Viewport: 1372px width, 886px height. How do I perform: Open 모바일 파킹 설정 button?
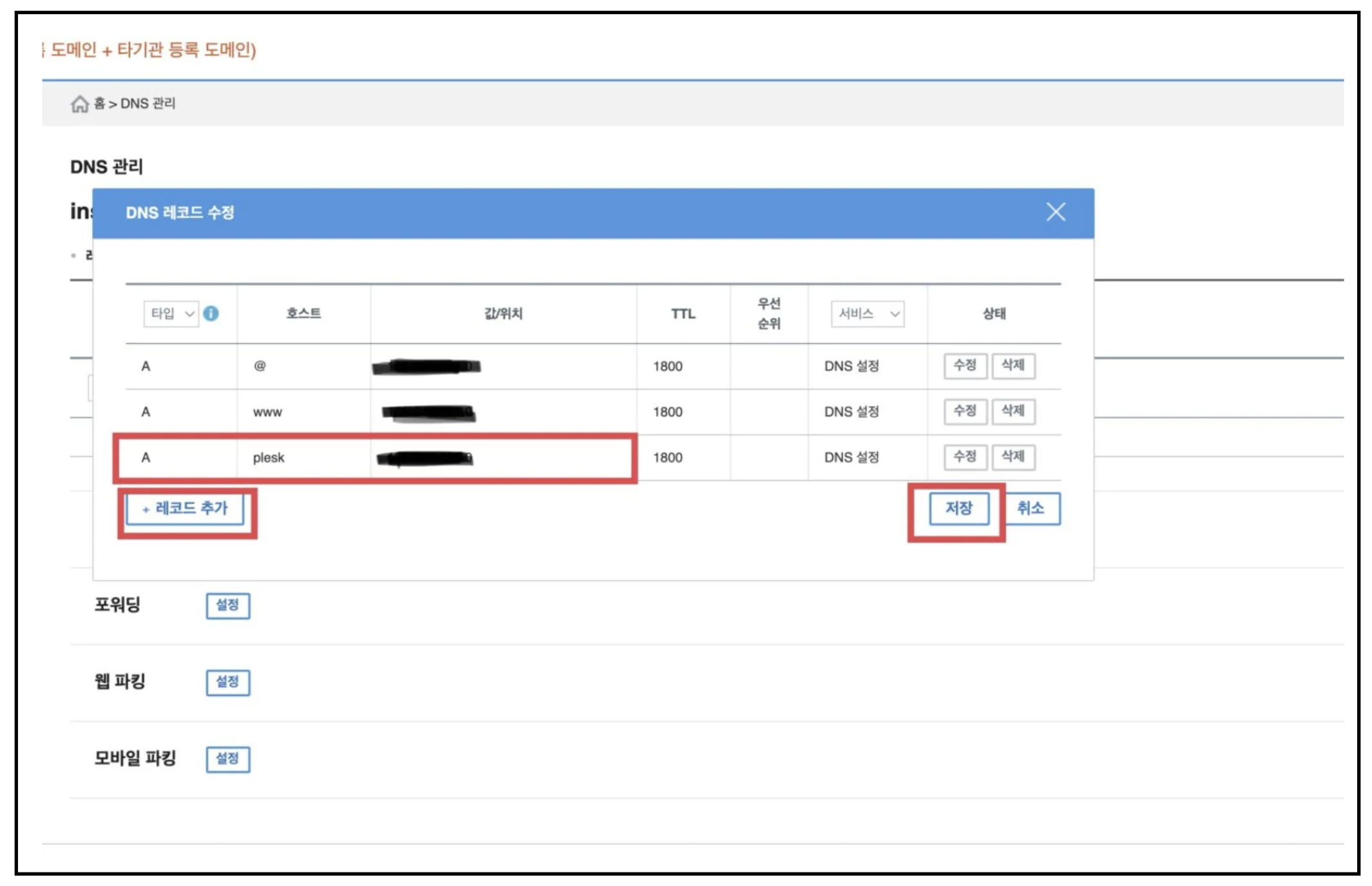[227, 759]
